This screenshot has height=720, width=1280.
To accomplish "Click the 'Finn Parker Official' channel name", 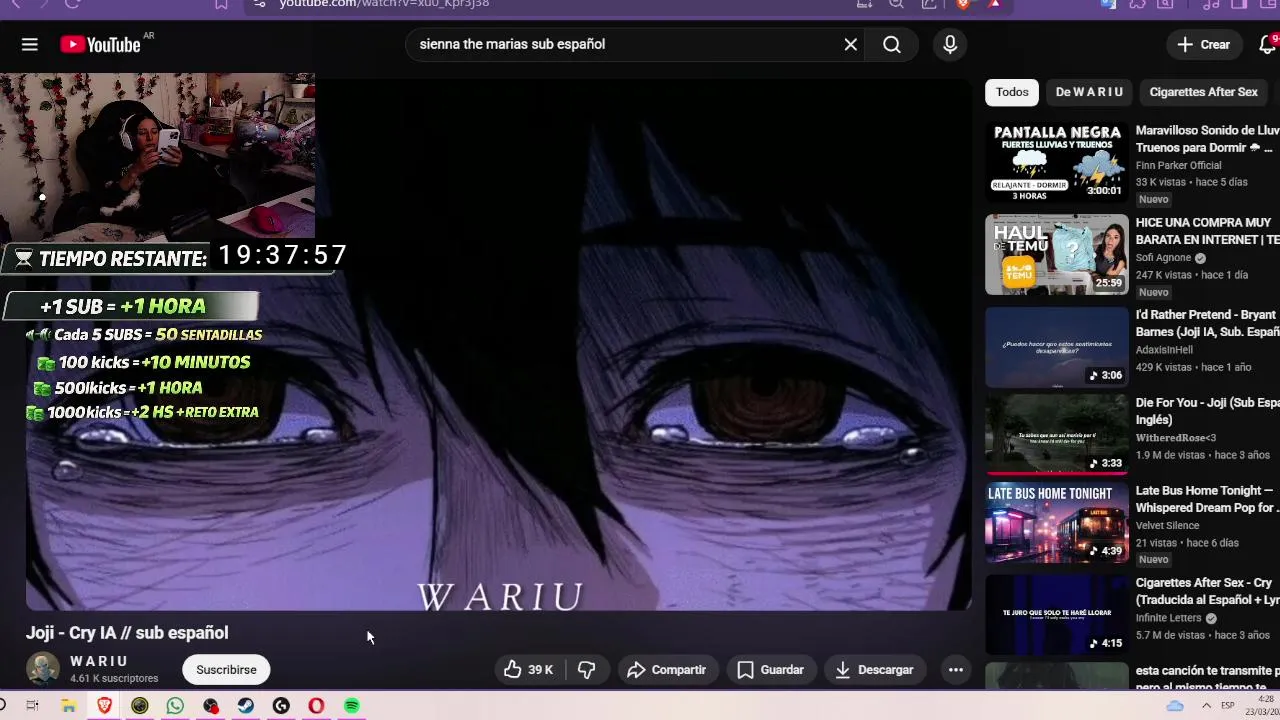I will [x=1178, y=166].
